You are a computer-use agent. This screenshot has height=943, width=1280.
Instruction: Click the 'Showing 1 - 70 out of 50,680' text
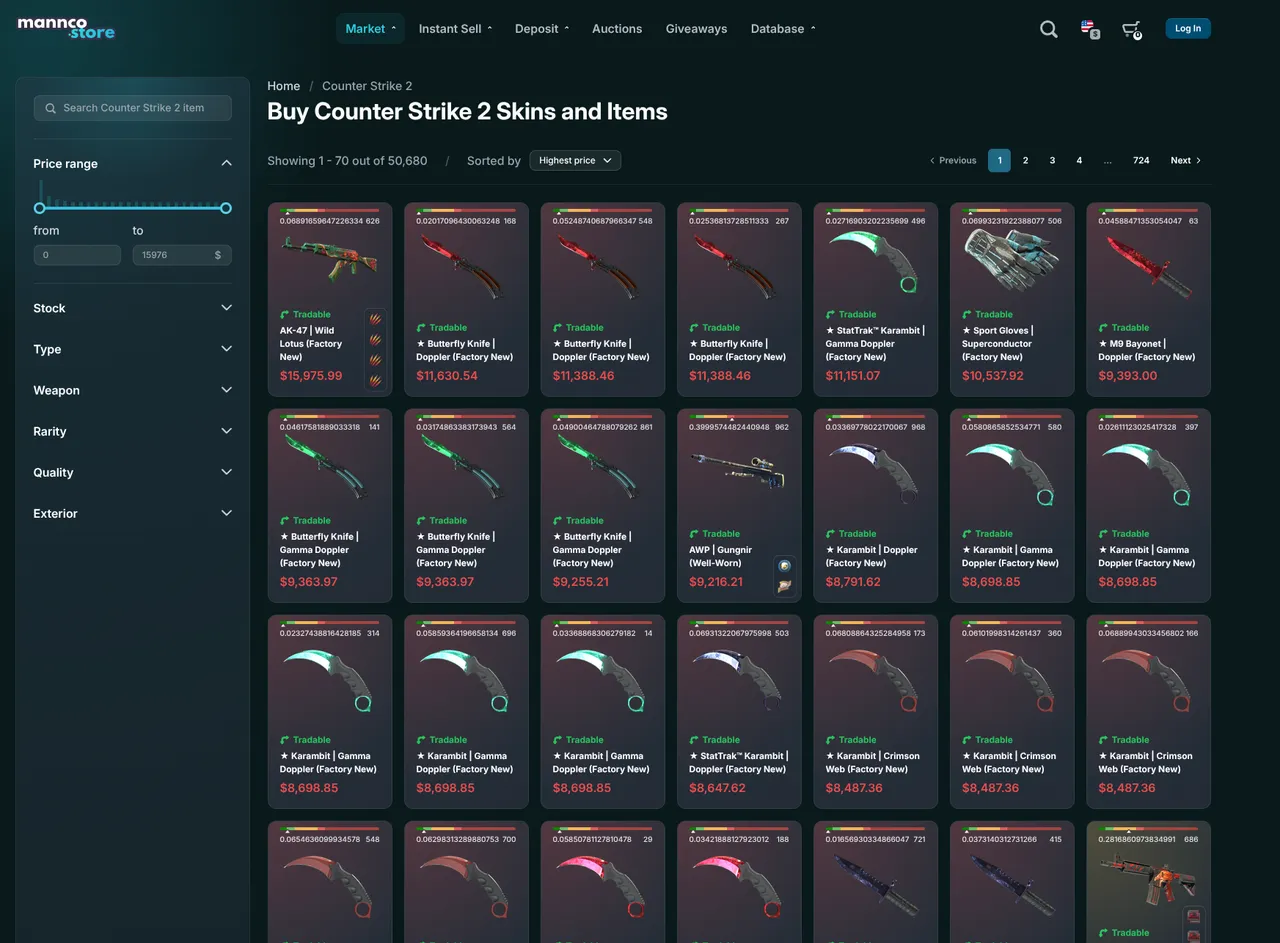click(347, 160)
